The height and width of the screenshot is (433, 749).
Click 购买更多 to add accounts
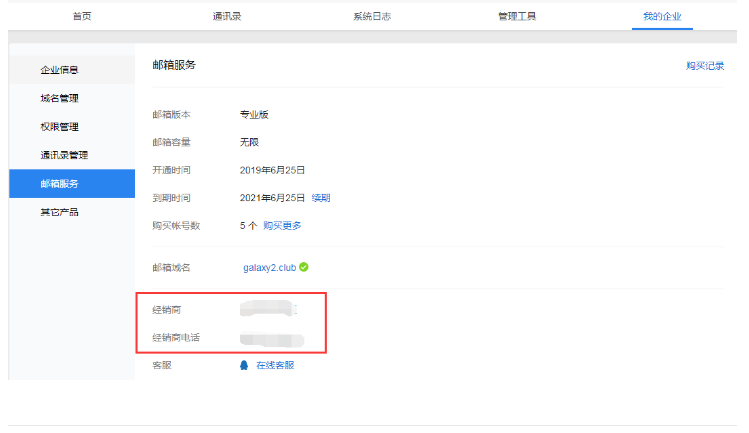(282, 225)
